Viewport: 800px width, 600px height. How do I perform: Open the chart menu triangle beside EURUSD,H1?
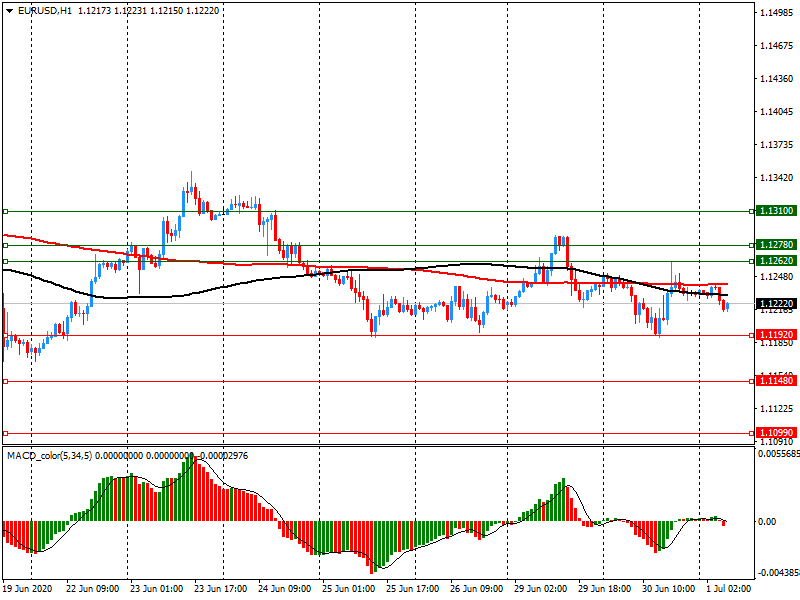click(9, 11)
